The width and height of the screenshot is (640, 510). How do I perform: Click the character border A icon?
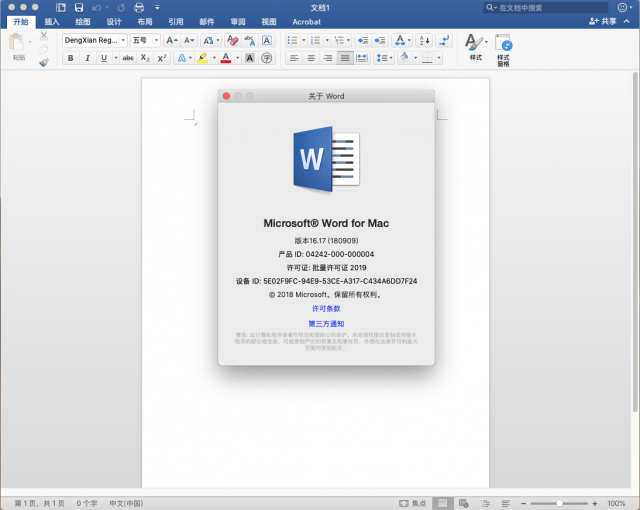click(x=267, y=40)
